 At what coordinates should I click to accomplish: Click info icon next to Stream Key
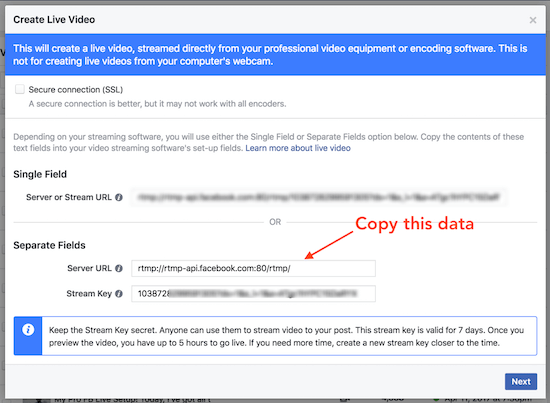tap(119, 294)
